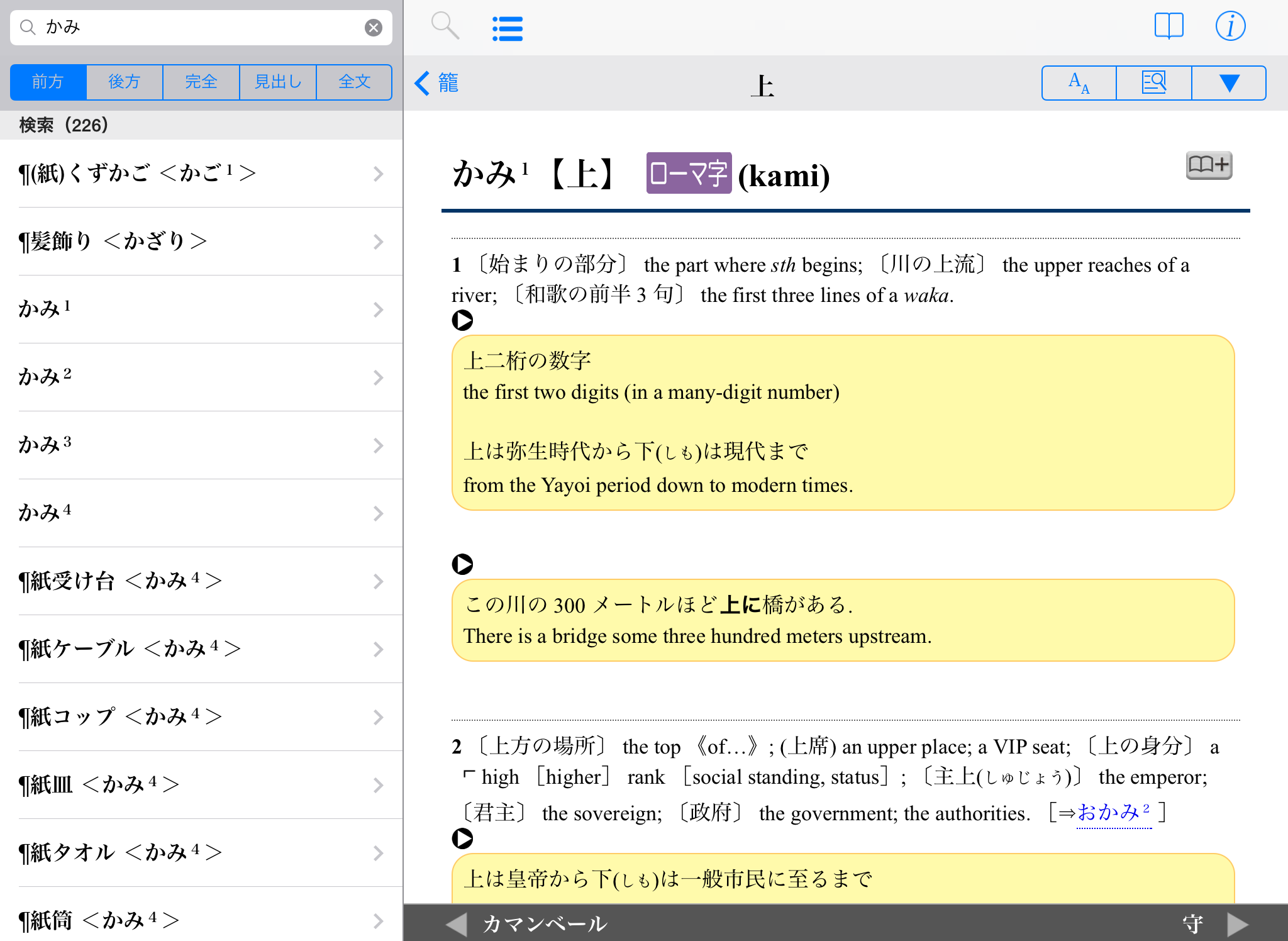This screenshot has width=1288, height=941.
Task: Select the 前方 prefix search mode
Action: [x=48, y=82]
